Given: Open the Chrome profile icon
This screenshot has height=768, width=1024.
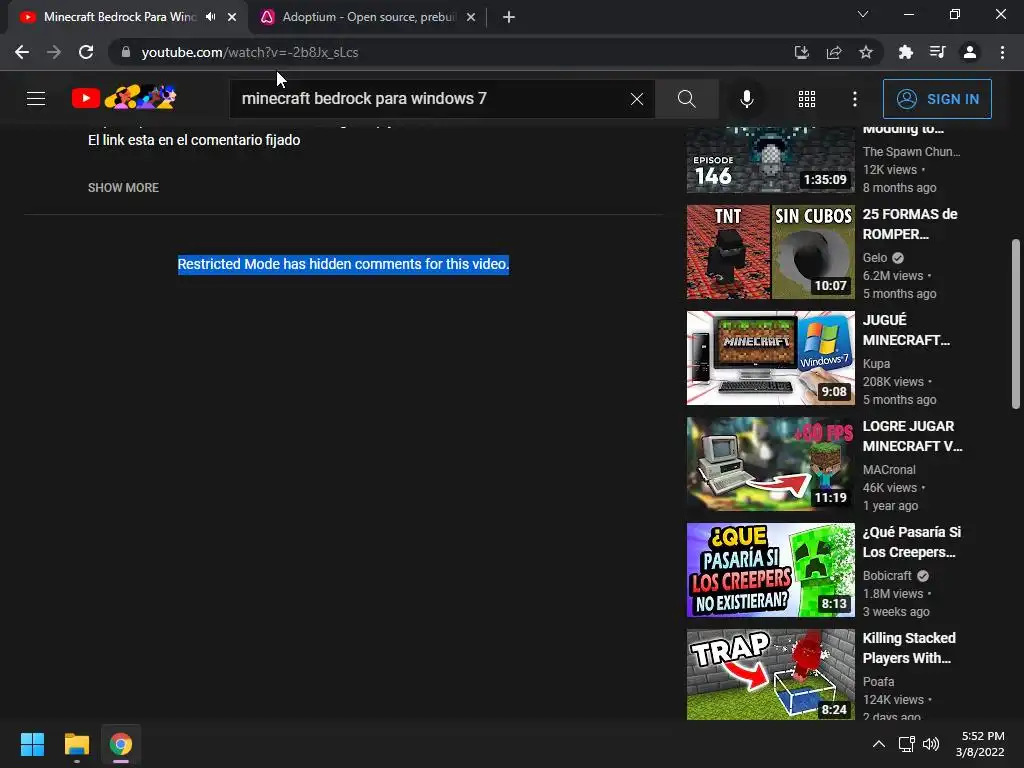Looking at the screenshot, I should (x=970, y=52).
